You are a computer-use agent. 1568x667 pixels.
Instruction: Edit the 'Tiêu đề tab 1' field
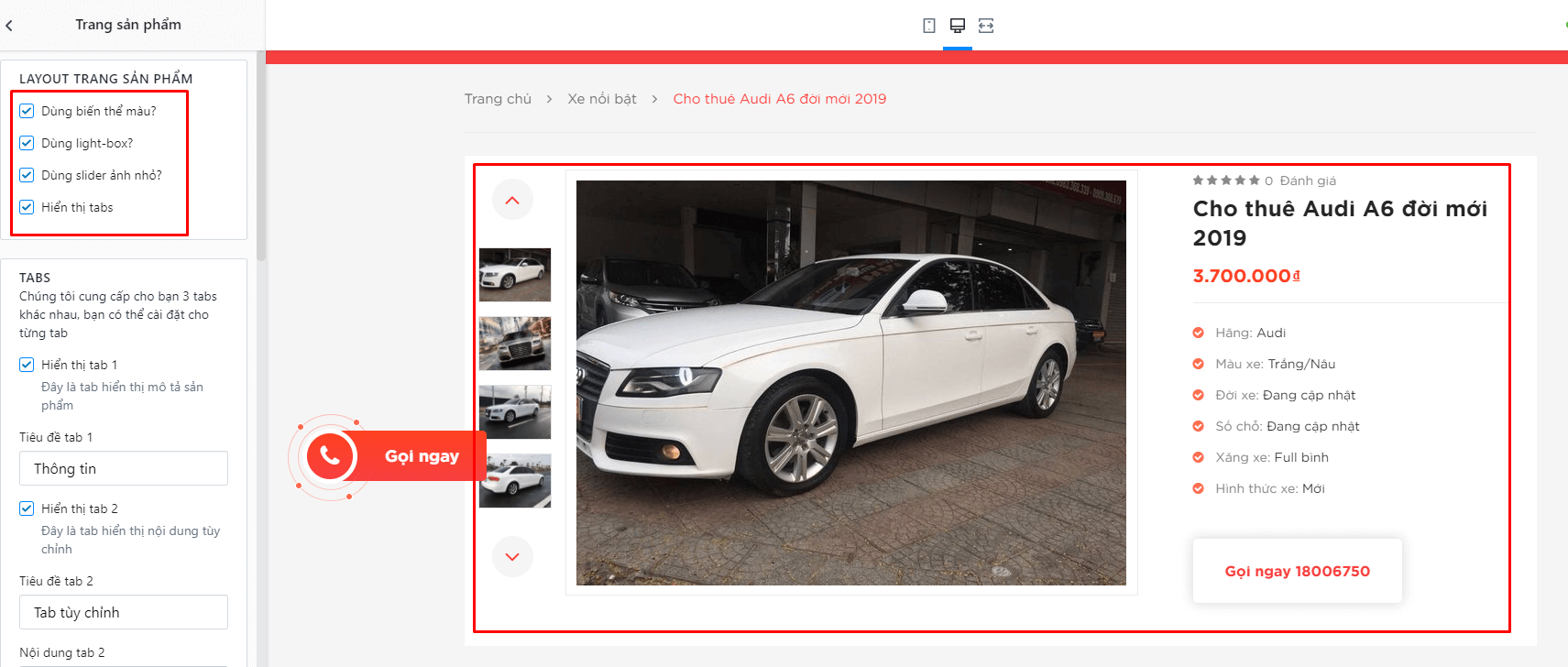(x=124, y=468)
